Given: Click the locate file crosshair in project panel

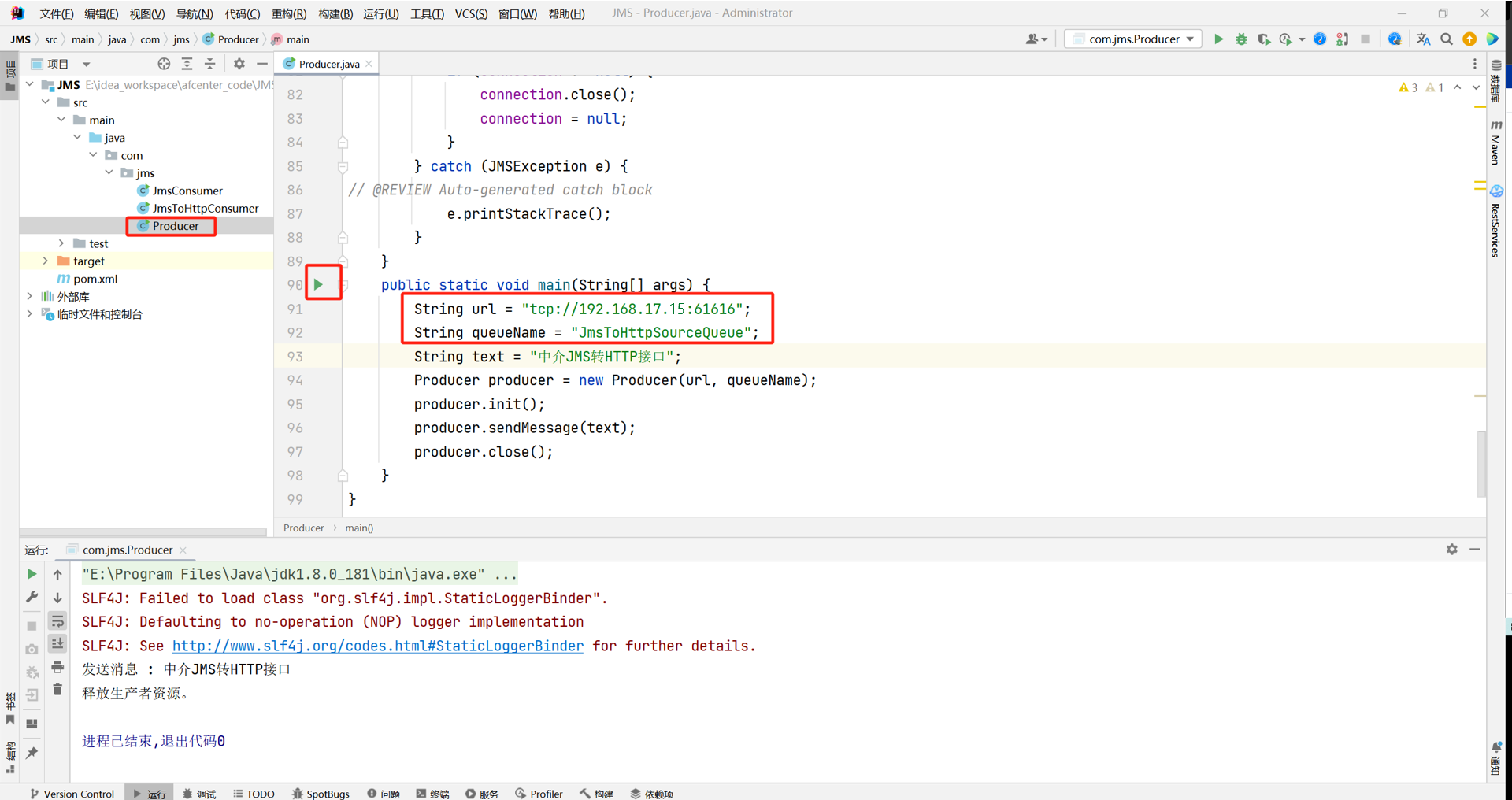Looking at the screenshot, I should click(164, 64).
